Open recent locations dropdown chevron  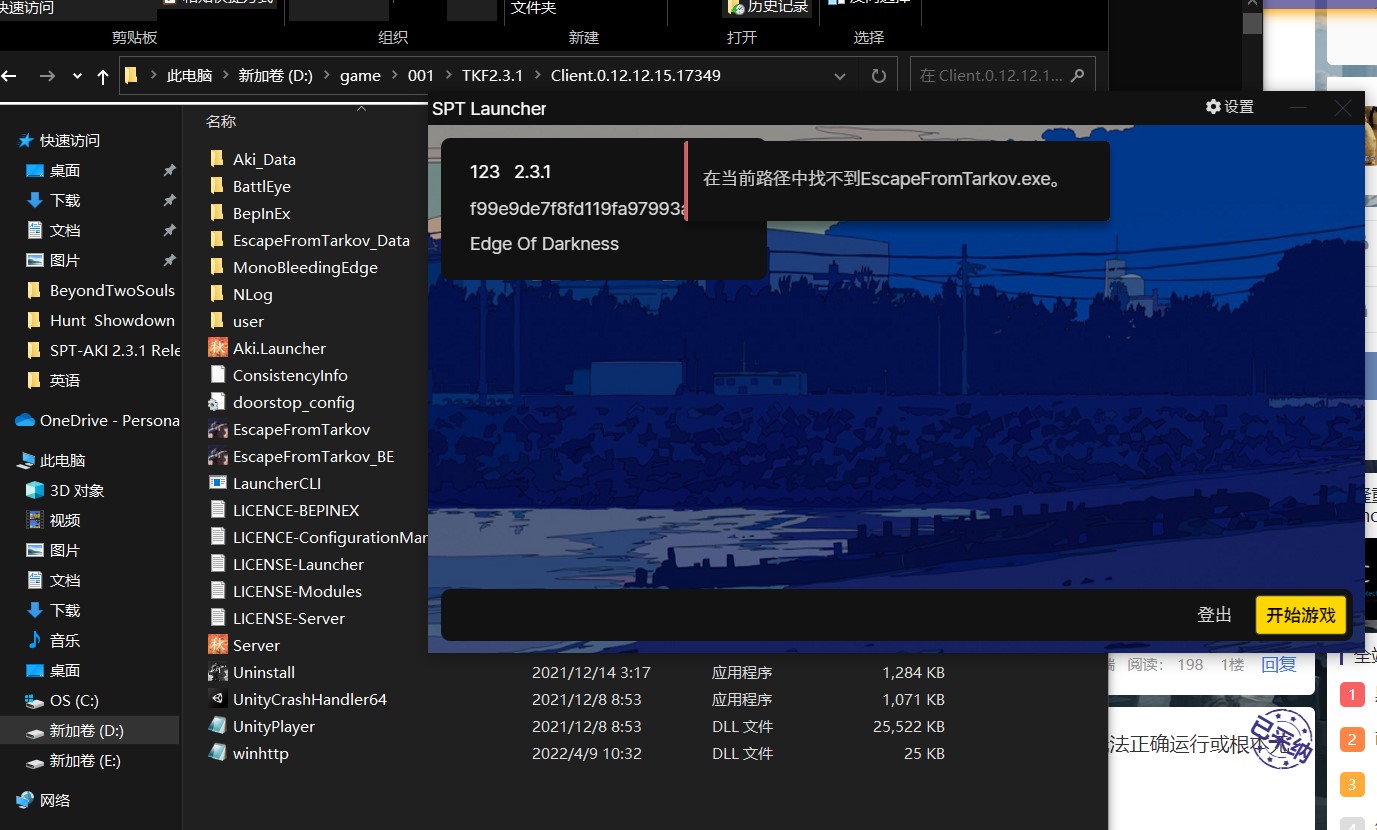pyautogui.click(x=77, y=76)
